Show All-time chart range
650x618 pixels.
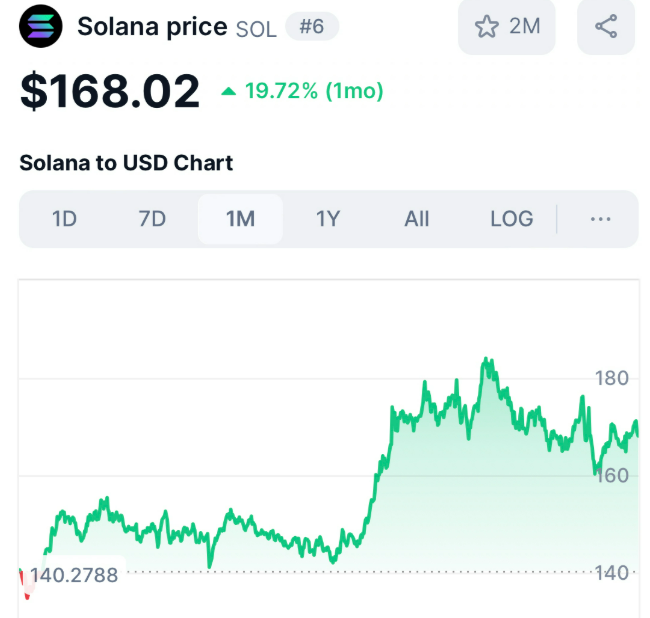point(417,219)
